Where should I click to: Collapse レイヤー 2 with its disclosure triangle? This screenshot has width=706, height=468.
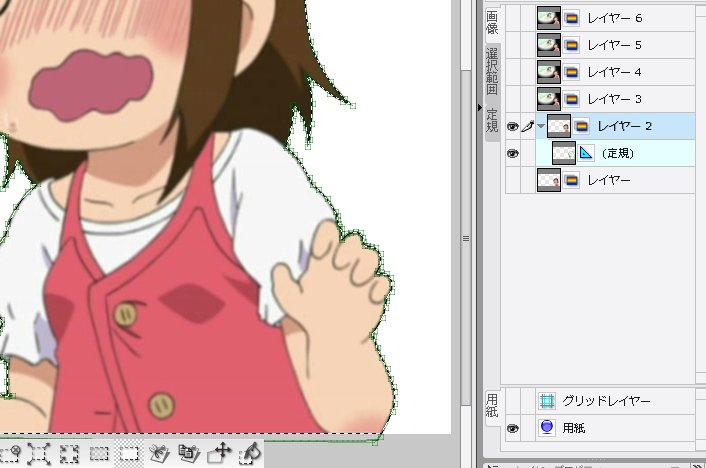pyautogui.click(x=541, y=126)
